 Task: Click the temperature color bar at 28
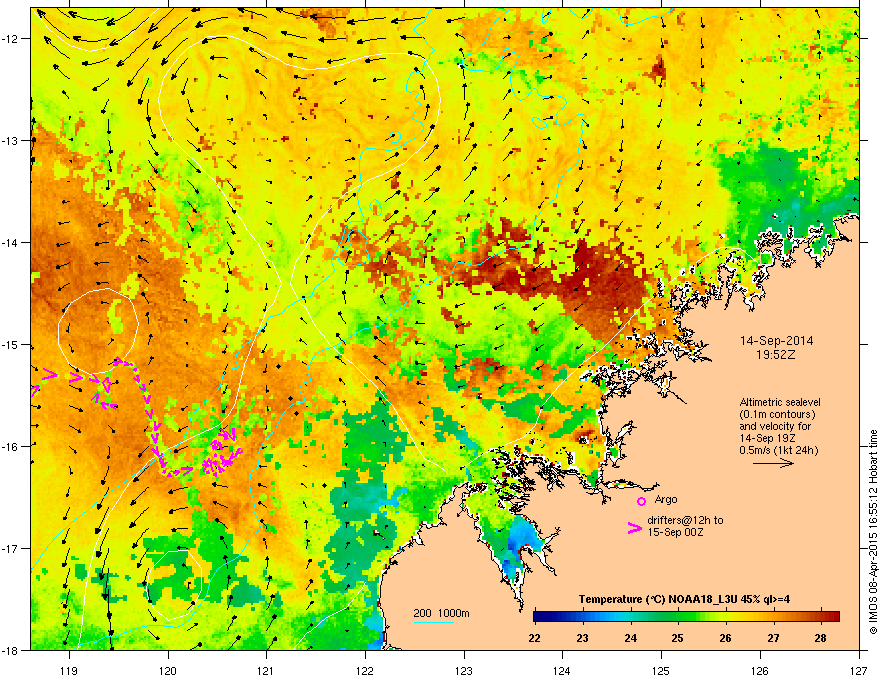(x=821, y=617)
